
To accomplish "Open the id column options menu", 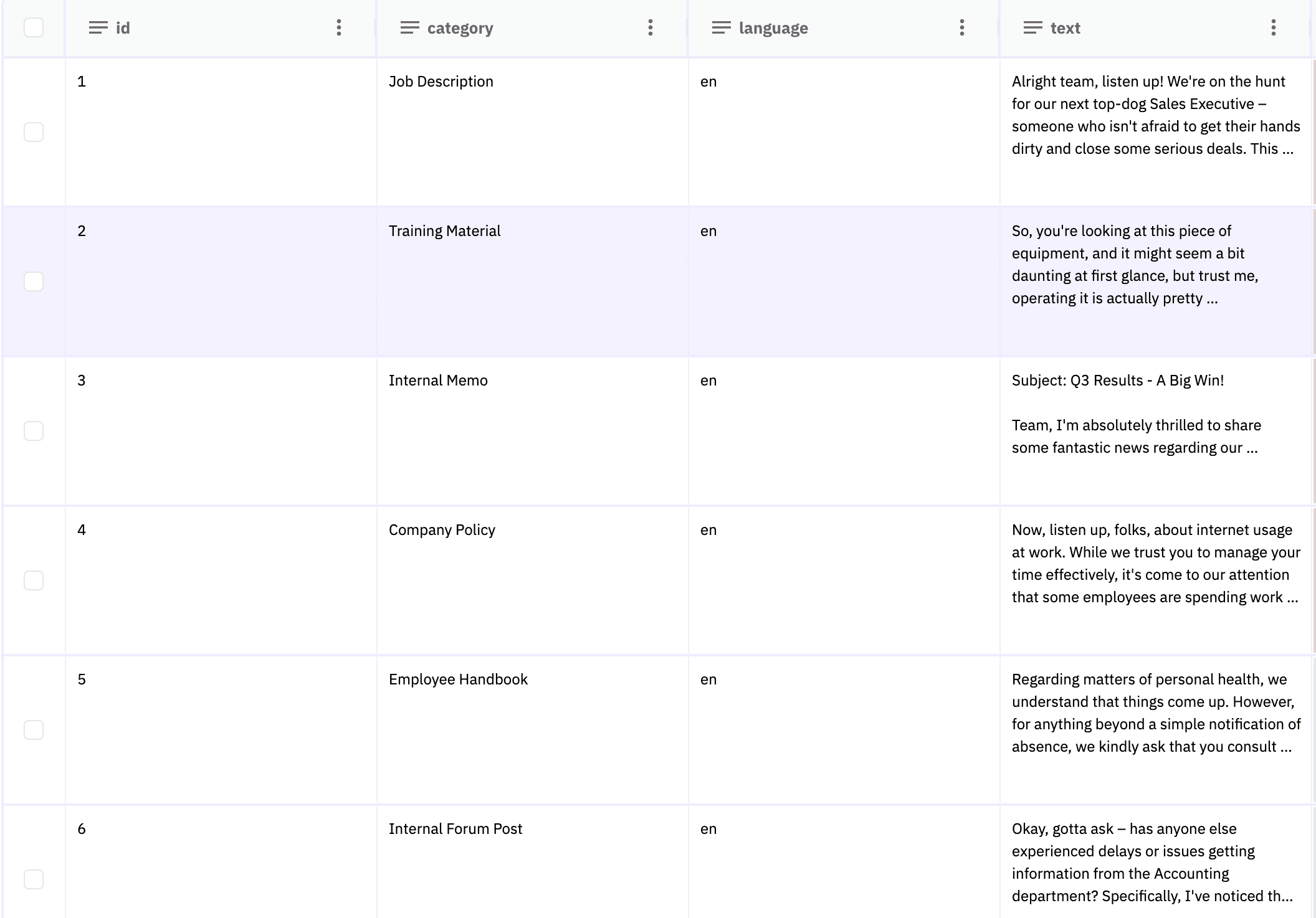I will [338, 27].
